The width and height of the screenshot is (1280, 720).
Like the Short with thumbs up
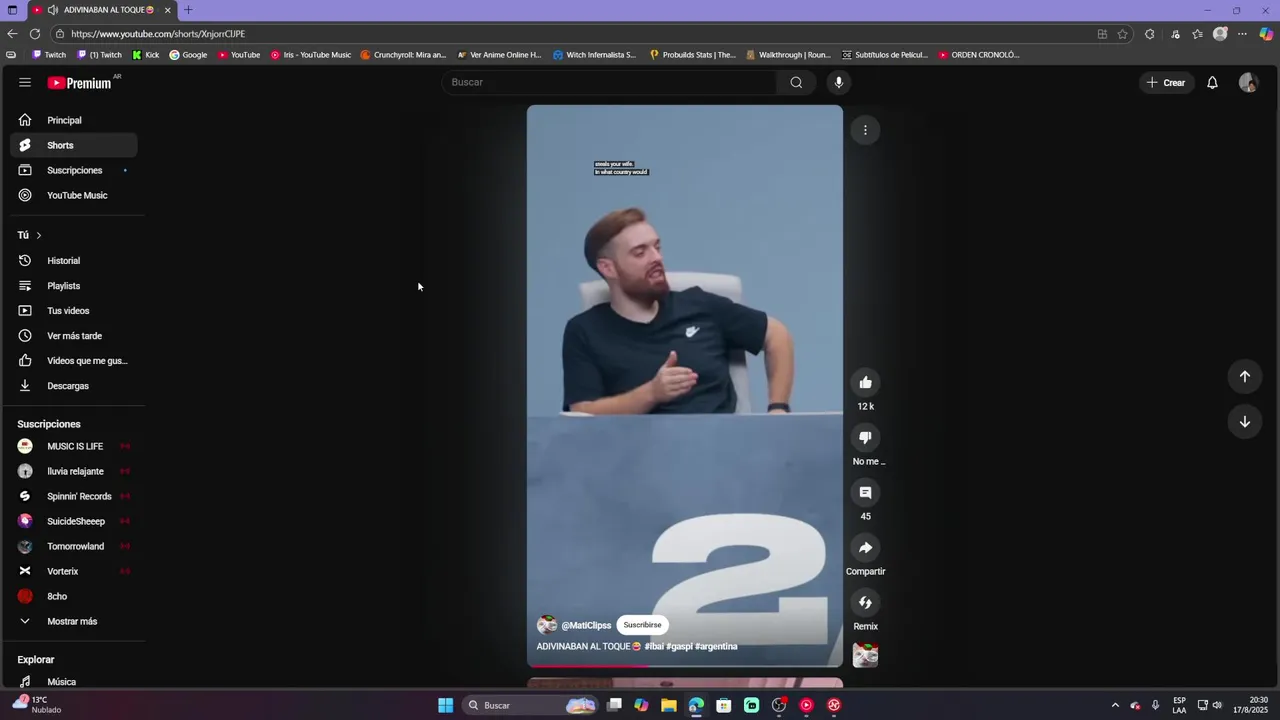click(865, 382)
